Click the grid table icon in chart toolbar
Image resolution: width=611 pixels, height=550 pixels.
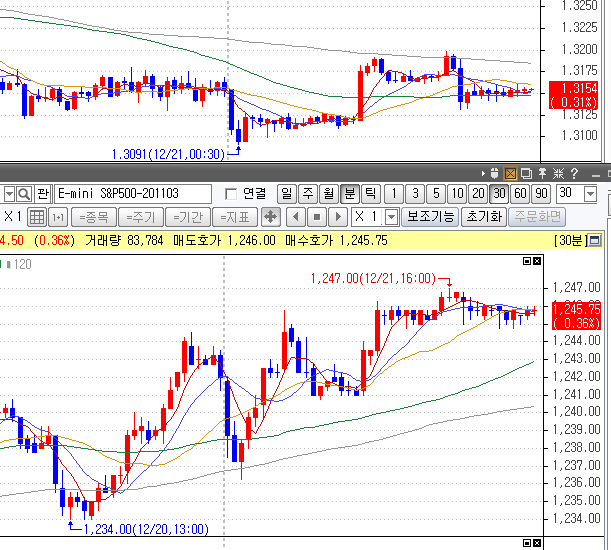click(36, 216)
